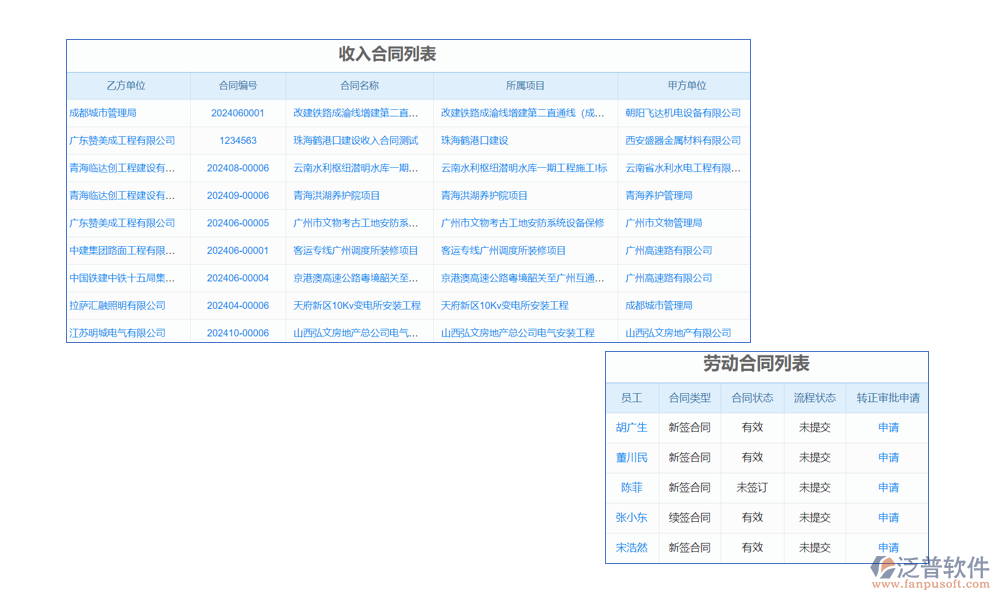This screenshot has width=1000, height=600.
Task: Open employee 董川民 record
Action: coord(631,458)
